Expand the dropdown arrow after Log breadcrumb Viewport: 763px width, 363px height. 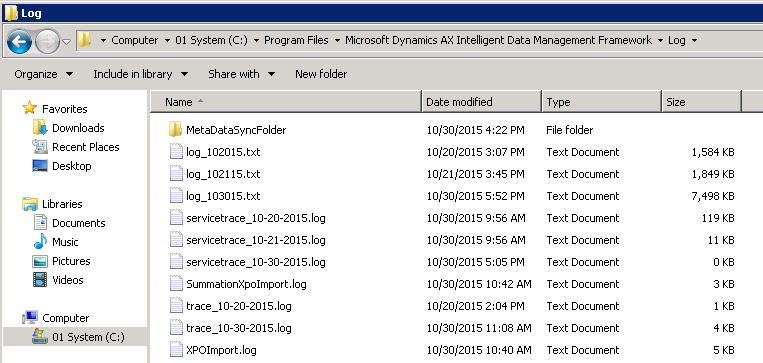[x=694, y=40]
